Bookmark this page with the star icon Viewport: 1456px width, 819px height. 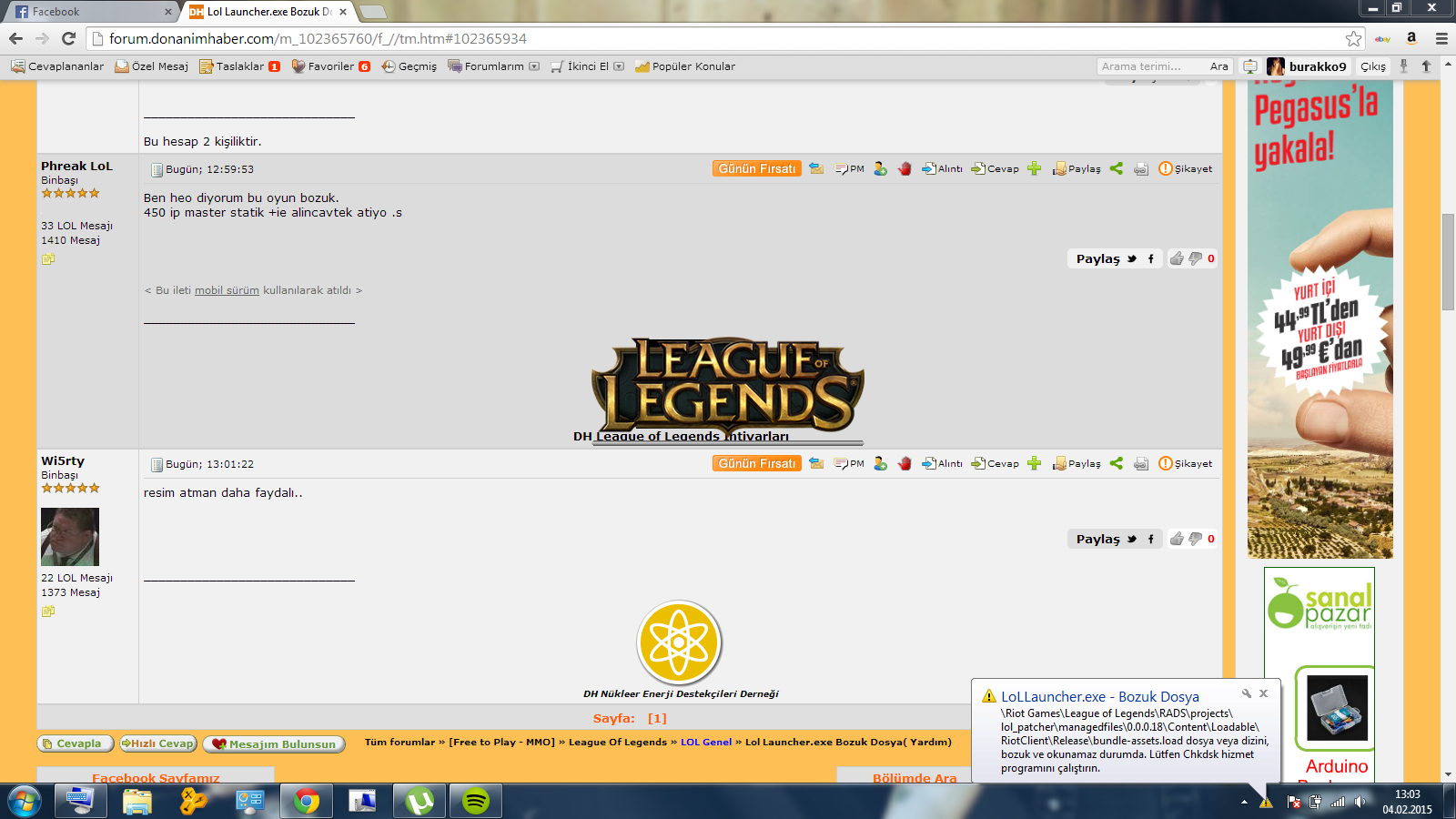tap(1353, 38)
